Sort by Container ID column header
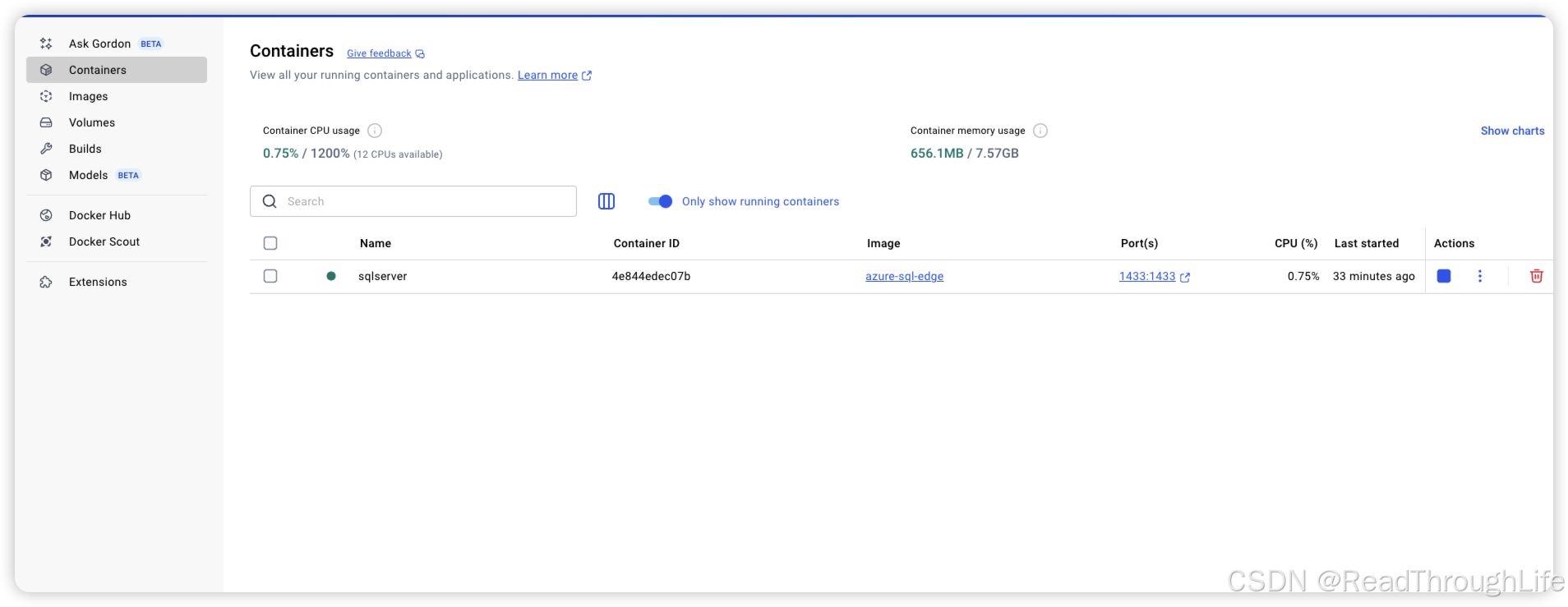The width and height of the screenshot is (1568, 607). (x=647, y=243)
